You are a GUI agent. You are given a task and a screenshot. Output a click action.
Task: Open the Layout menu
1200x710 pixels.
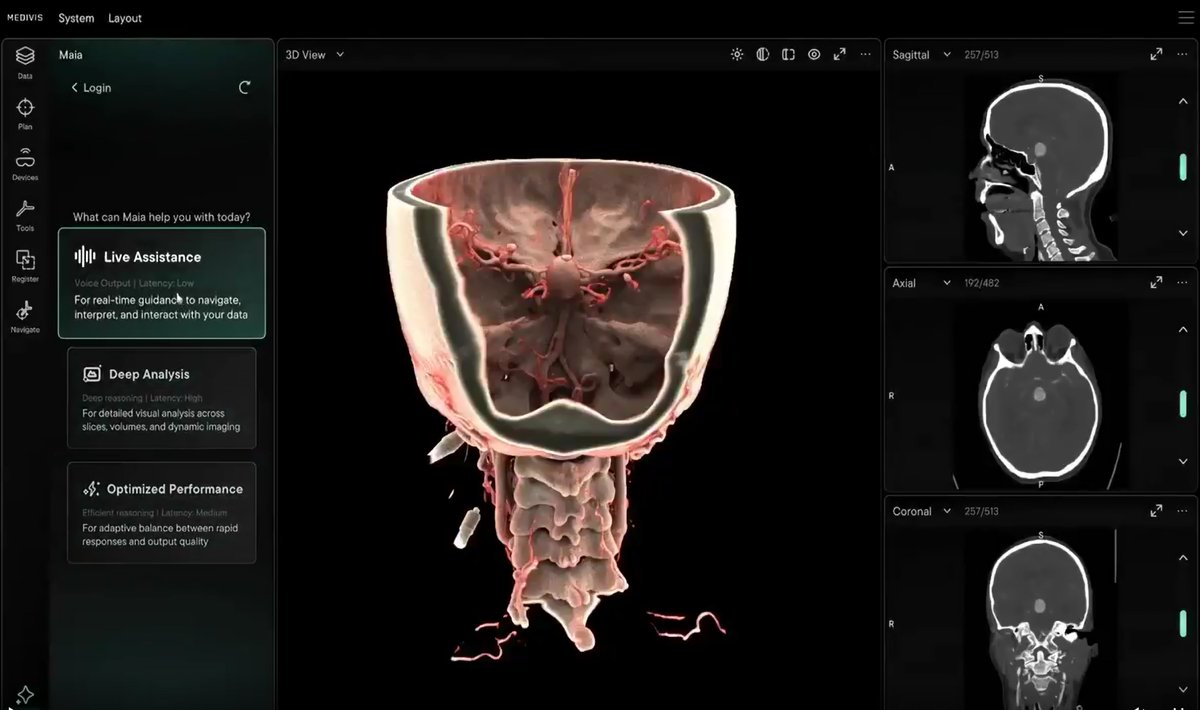(x=125, y=18)
